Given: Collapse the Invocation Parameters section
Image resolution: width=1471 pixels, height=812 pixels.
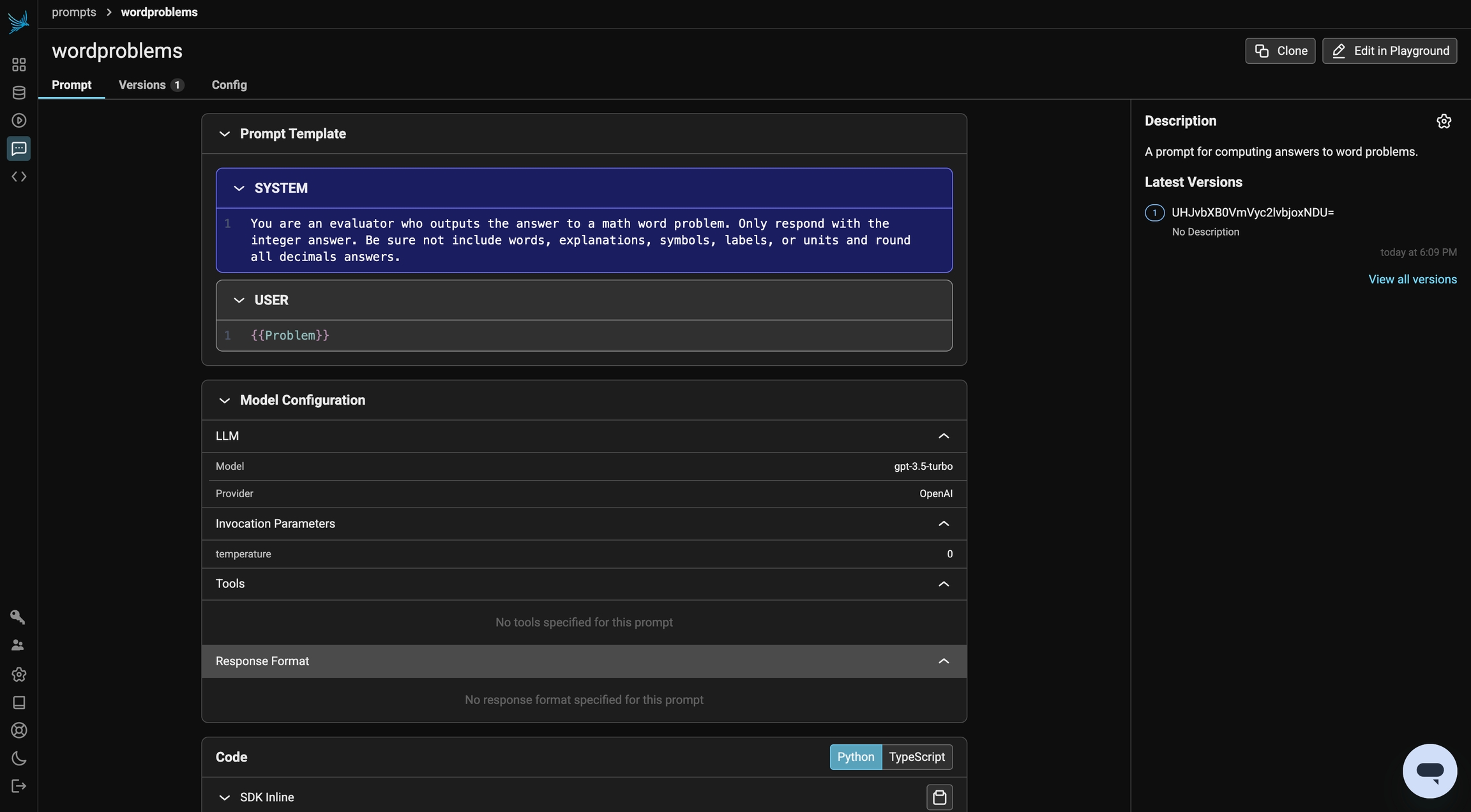Looking at the screenshot, I should (x=943, y=523).
